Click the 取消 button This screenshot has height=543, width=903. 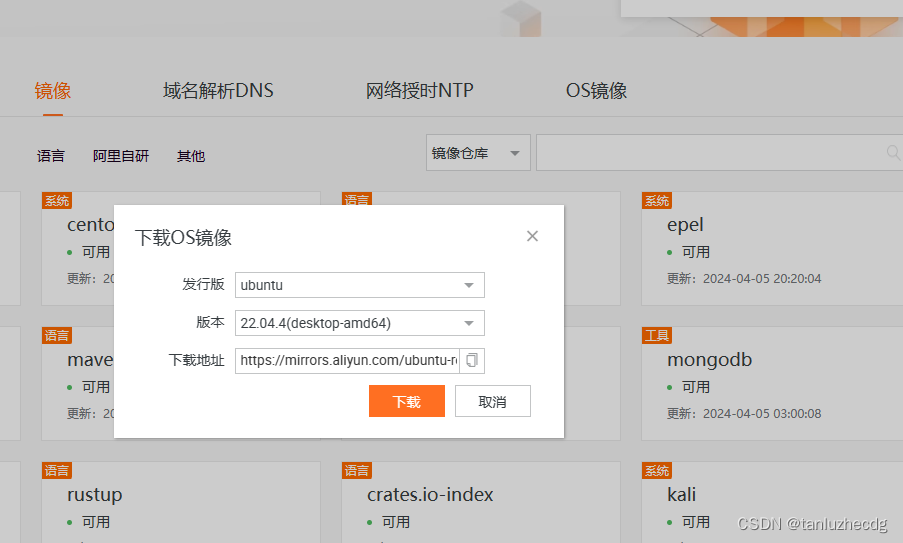click(492, 401)
